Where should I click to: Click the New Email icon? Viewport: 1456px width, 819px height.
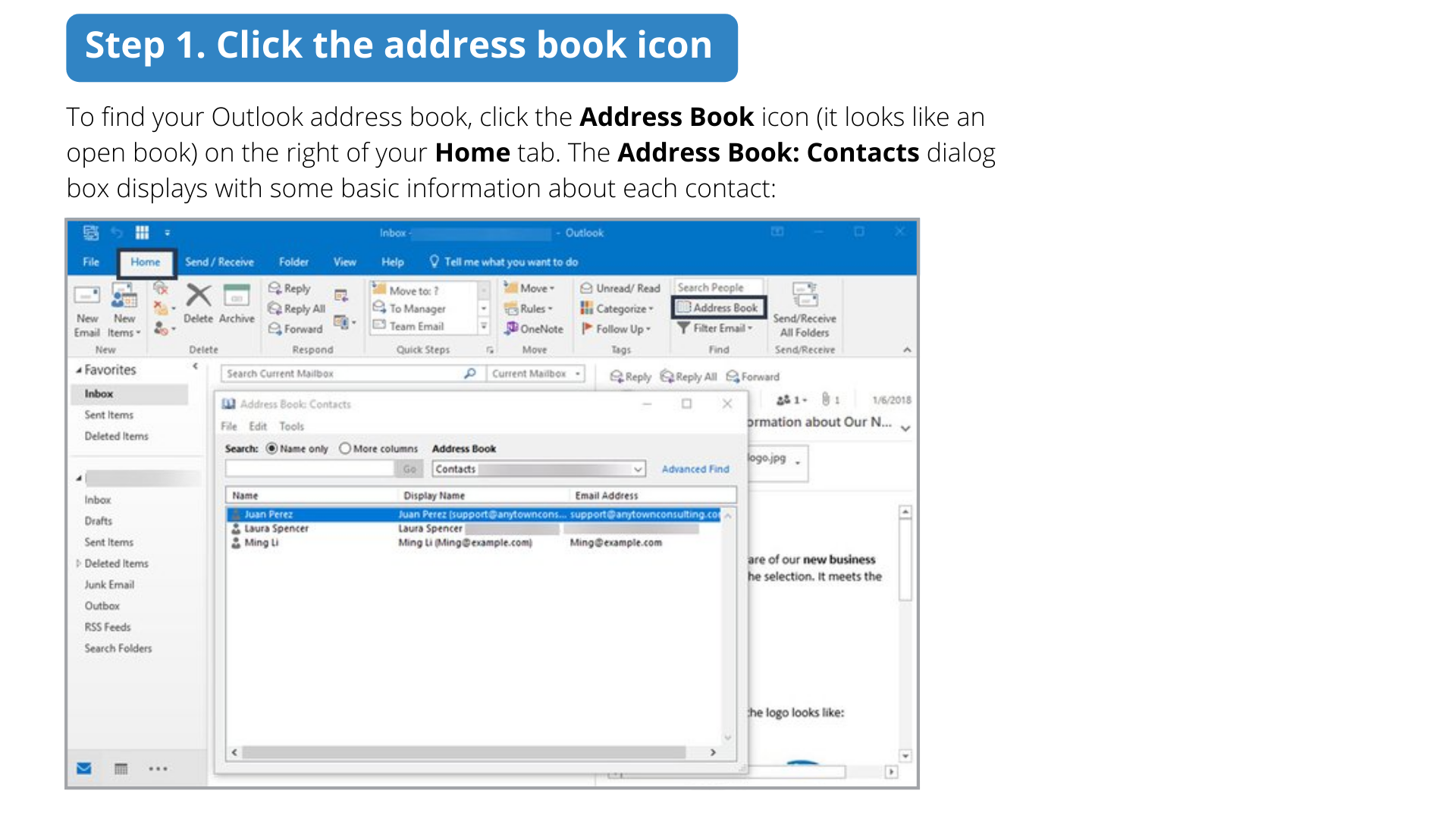(x=86, y=297)
